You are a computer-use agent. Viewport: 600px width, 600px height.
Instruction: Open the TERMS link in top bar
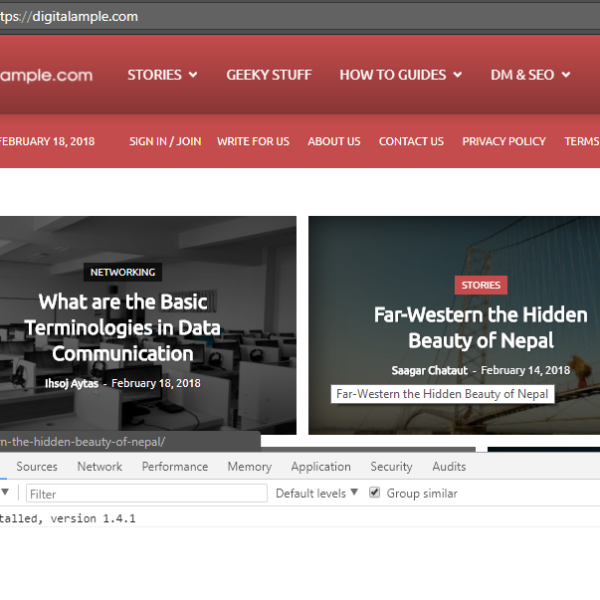(x=582, y=142)
